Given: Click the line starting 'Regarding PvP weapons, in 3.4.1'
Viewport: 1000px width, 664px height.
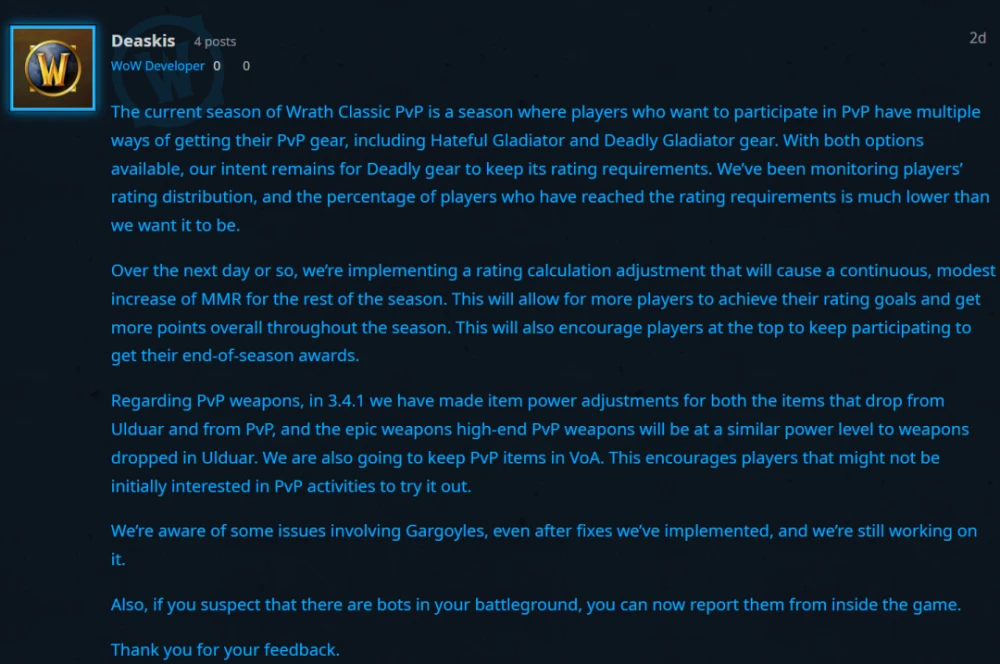Looking at the screenshot, I should click(x=527, y=401).
